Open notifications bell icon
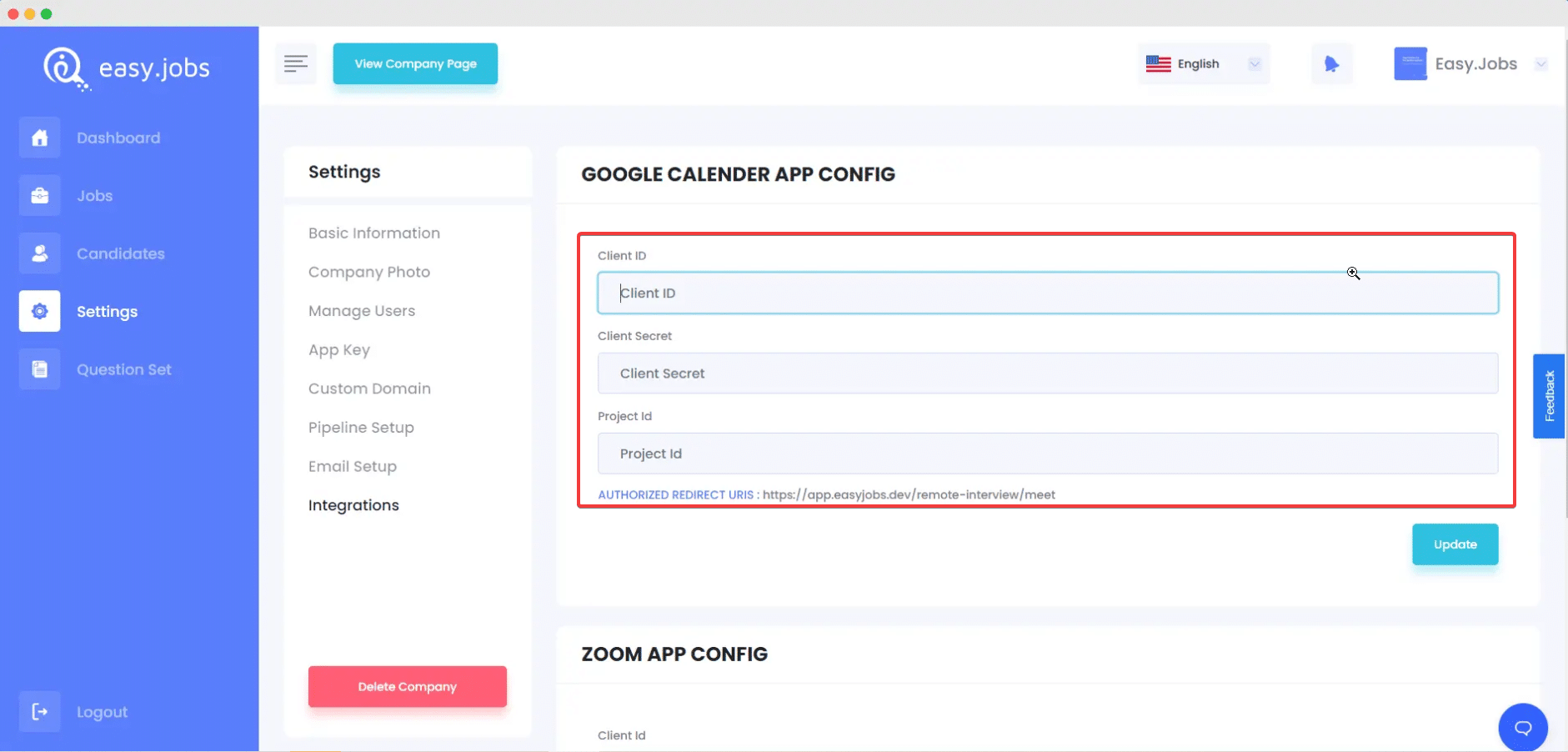 pos(1331,63)
